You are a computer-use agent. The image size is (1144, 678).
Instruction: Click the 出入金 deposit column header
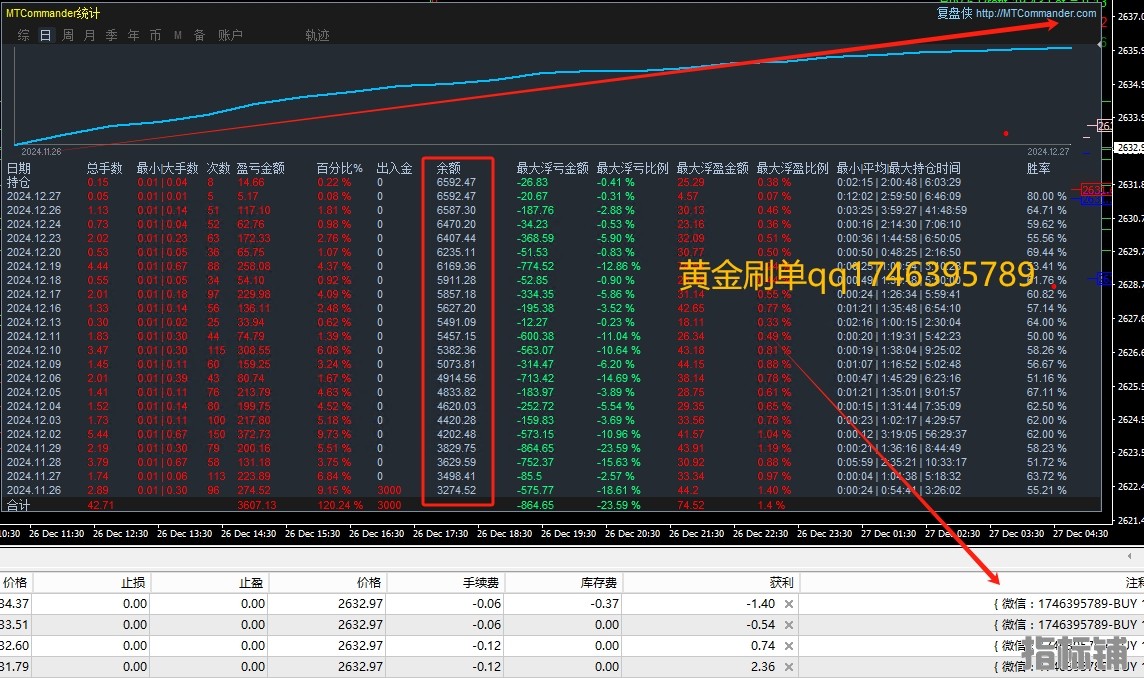tap(395, 169)
